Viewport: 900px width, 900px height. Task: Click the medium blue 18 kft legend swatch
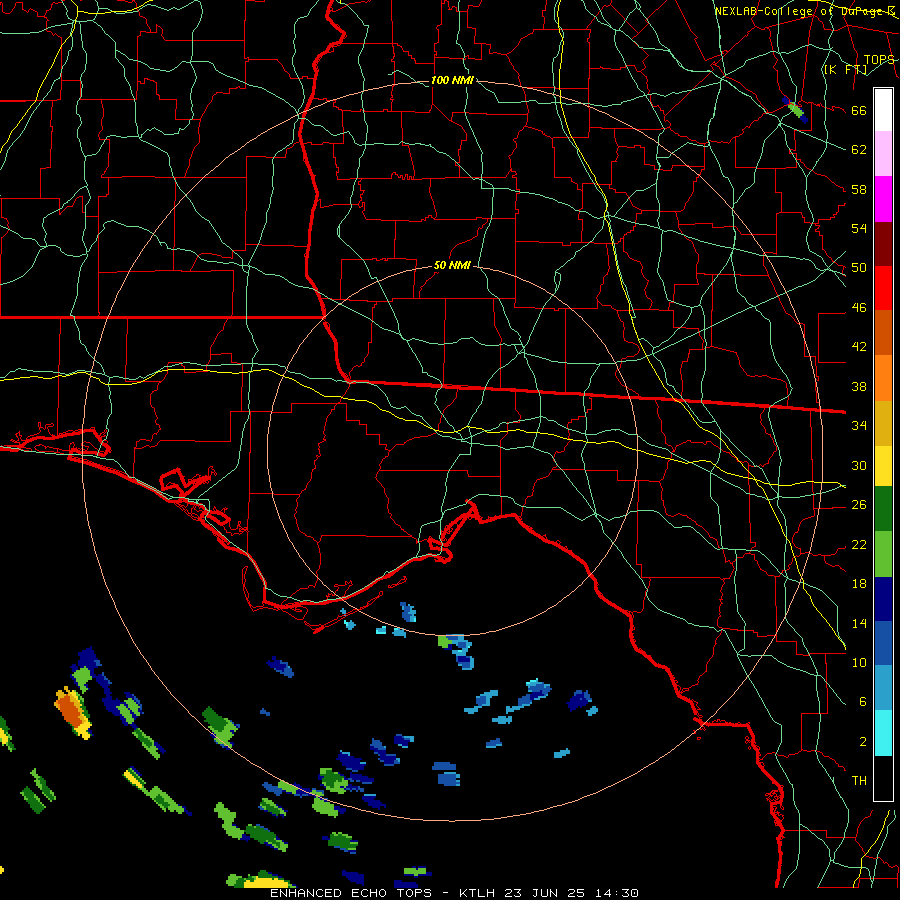883,643
